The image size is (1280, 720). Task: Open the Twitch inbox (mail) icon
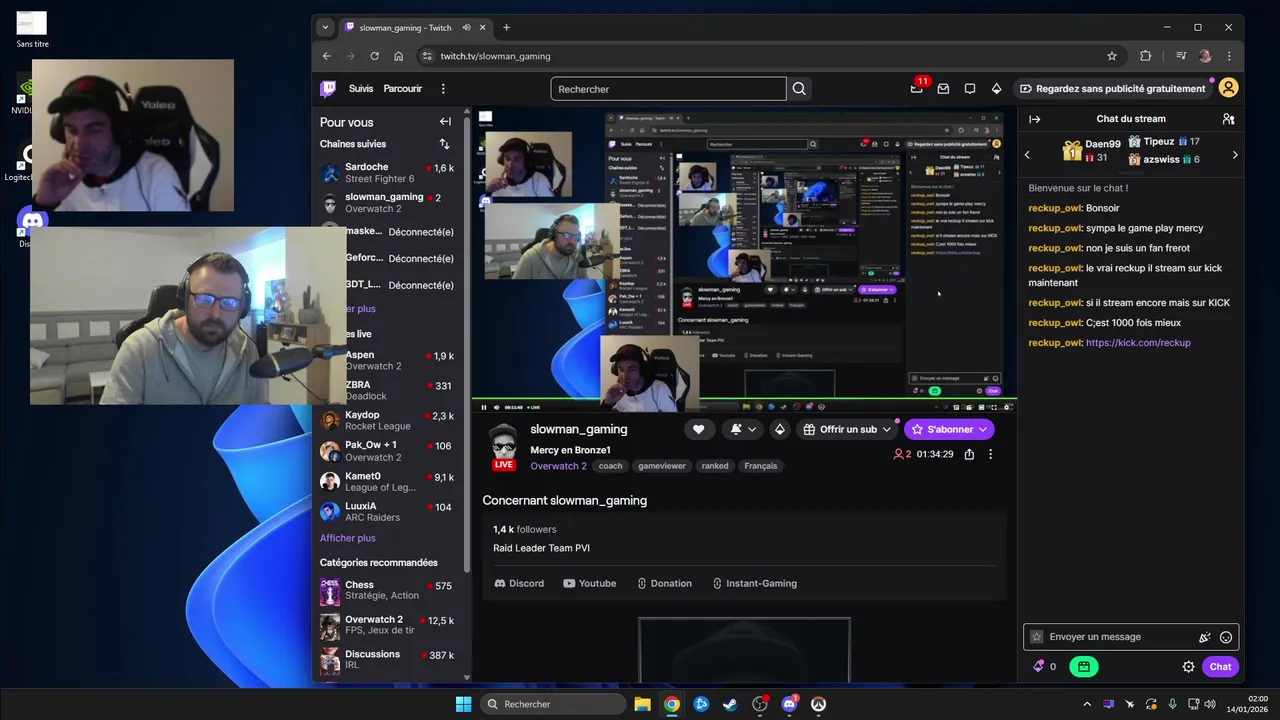coord(943,89)
